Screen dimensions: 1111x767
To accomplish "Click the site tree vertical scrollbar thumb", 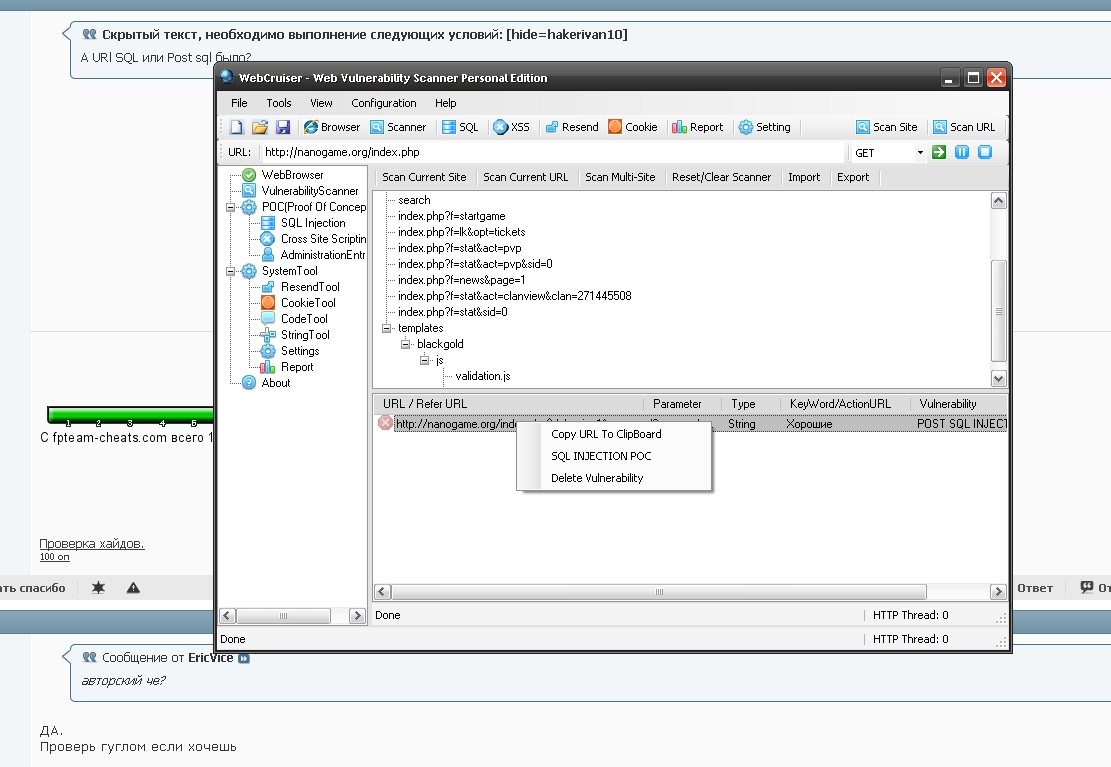I will (998, 310).
